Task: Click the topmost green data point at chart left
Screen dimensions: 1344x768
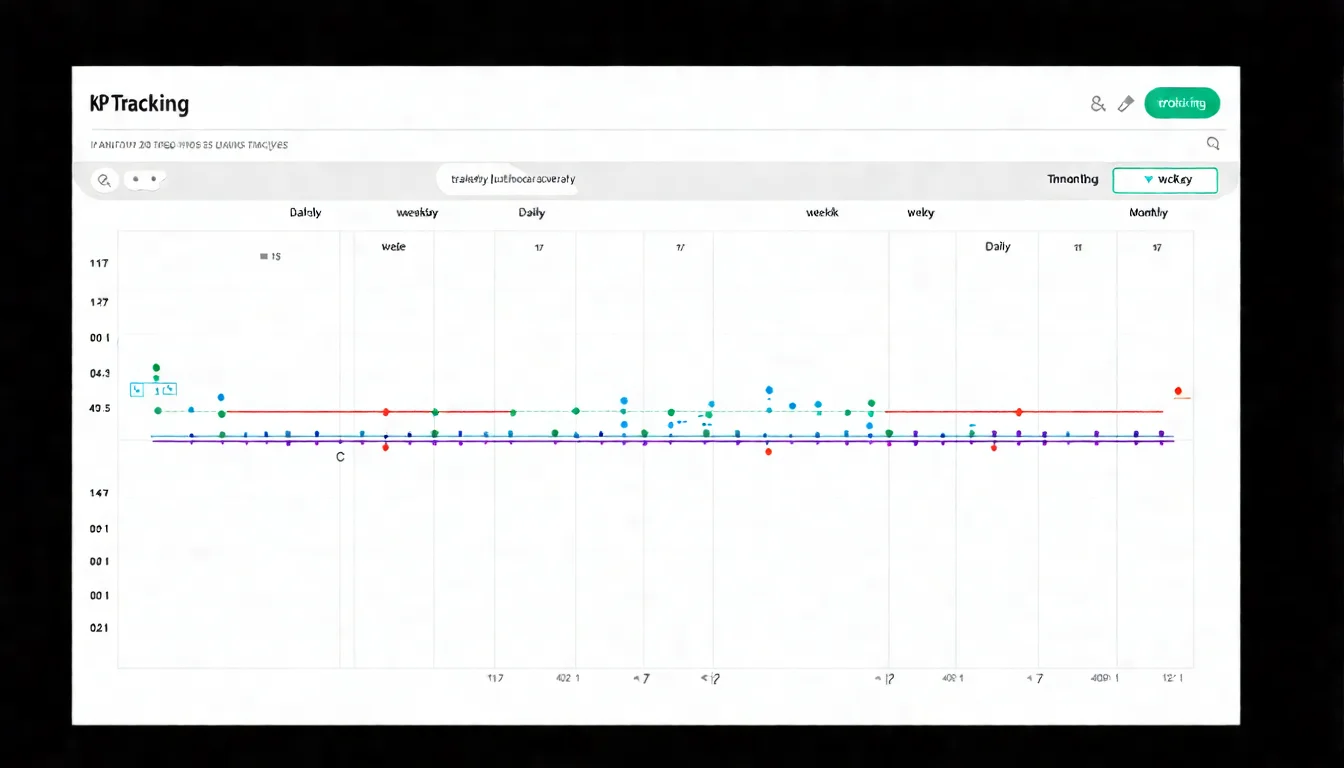Action: coord(156,368)
